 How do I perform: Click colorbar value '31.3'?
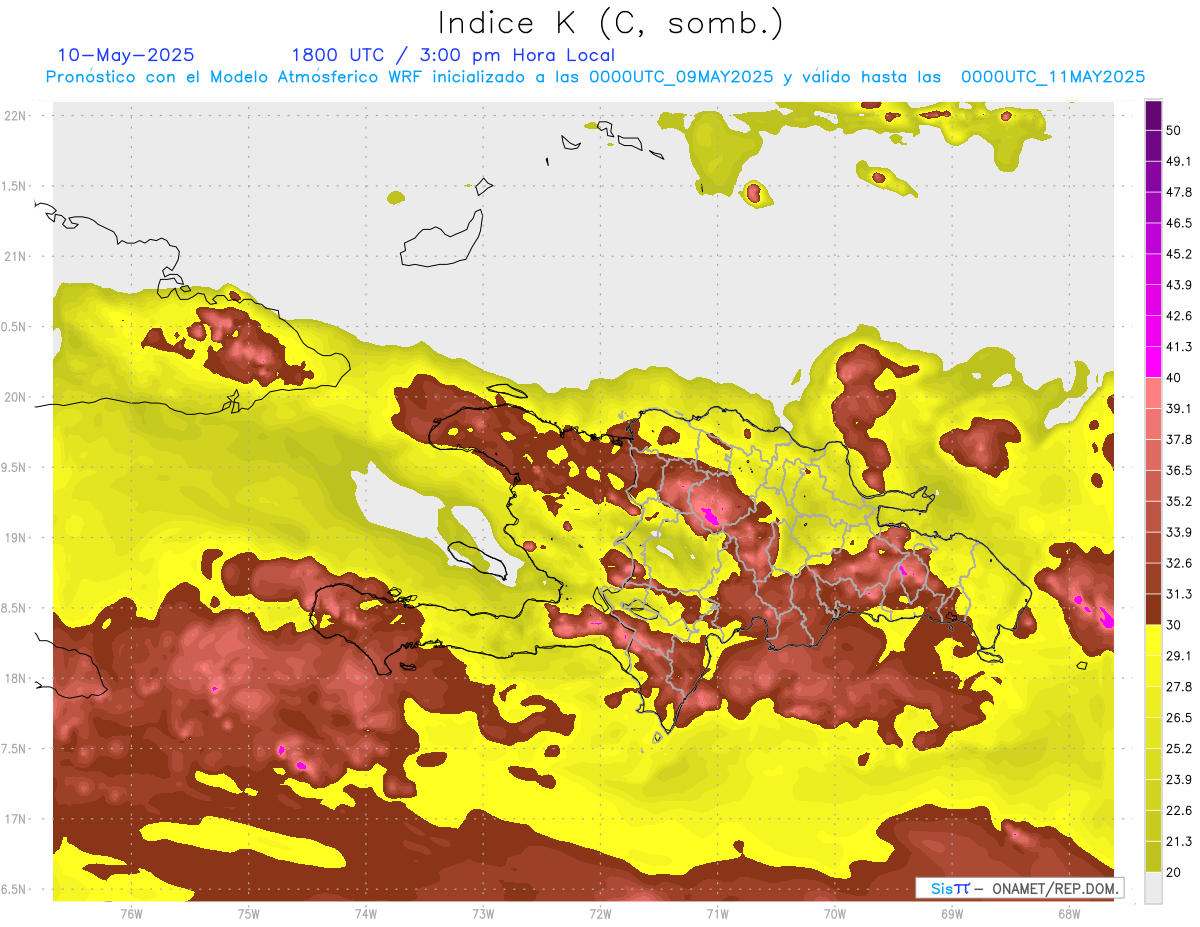(1179, 594)
